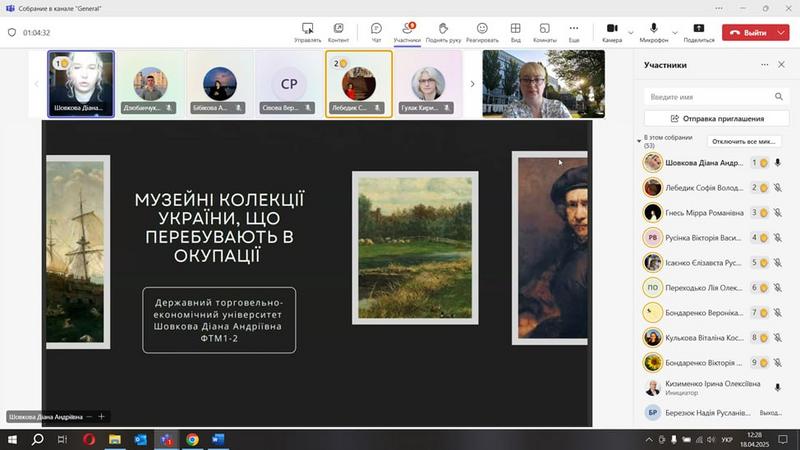Open Windows taskbar search

pyautogui.click(x=37, y=439)
